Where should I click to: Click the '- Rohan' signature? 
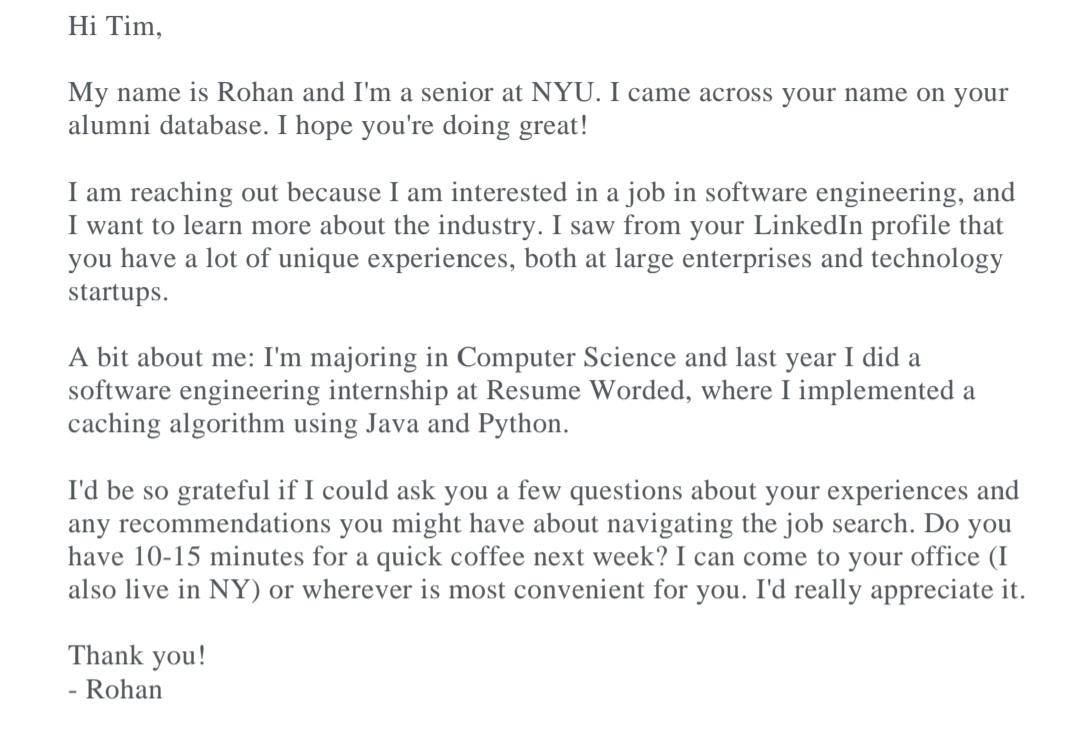[115, 689]
